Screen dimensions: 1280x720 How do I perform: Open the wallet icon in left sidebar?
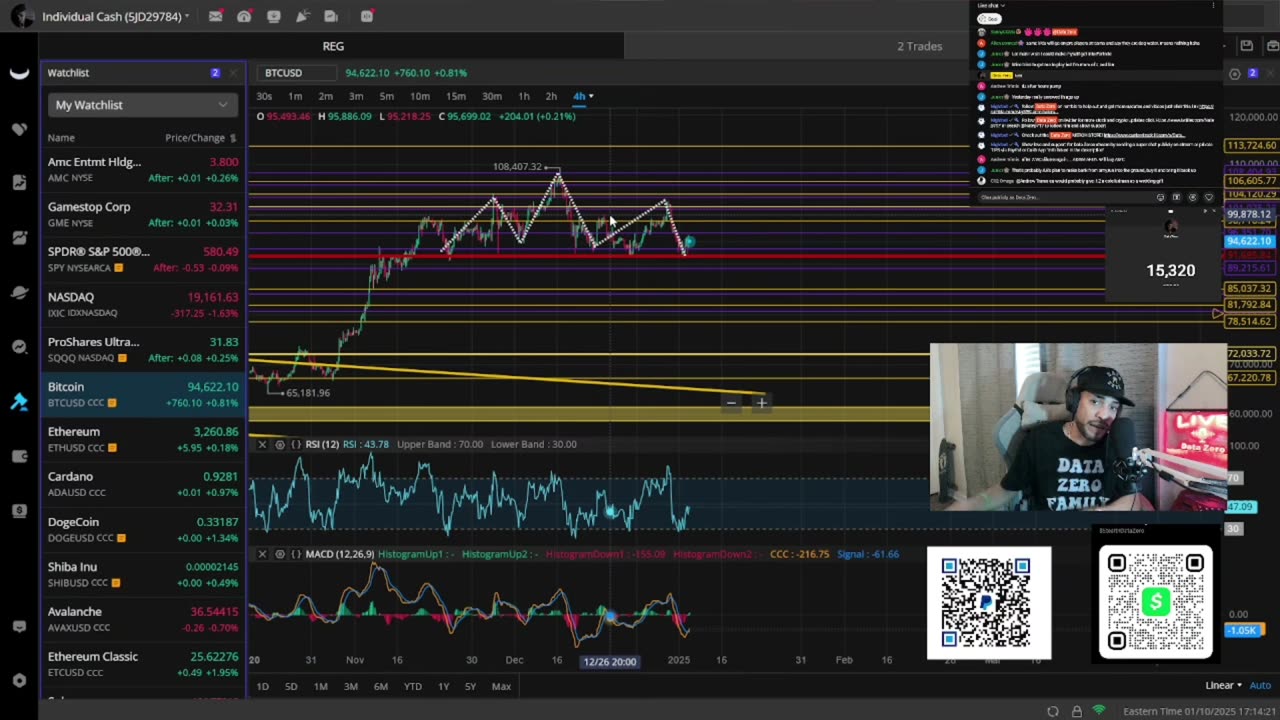tap(19, 456)
